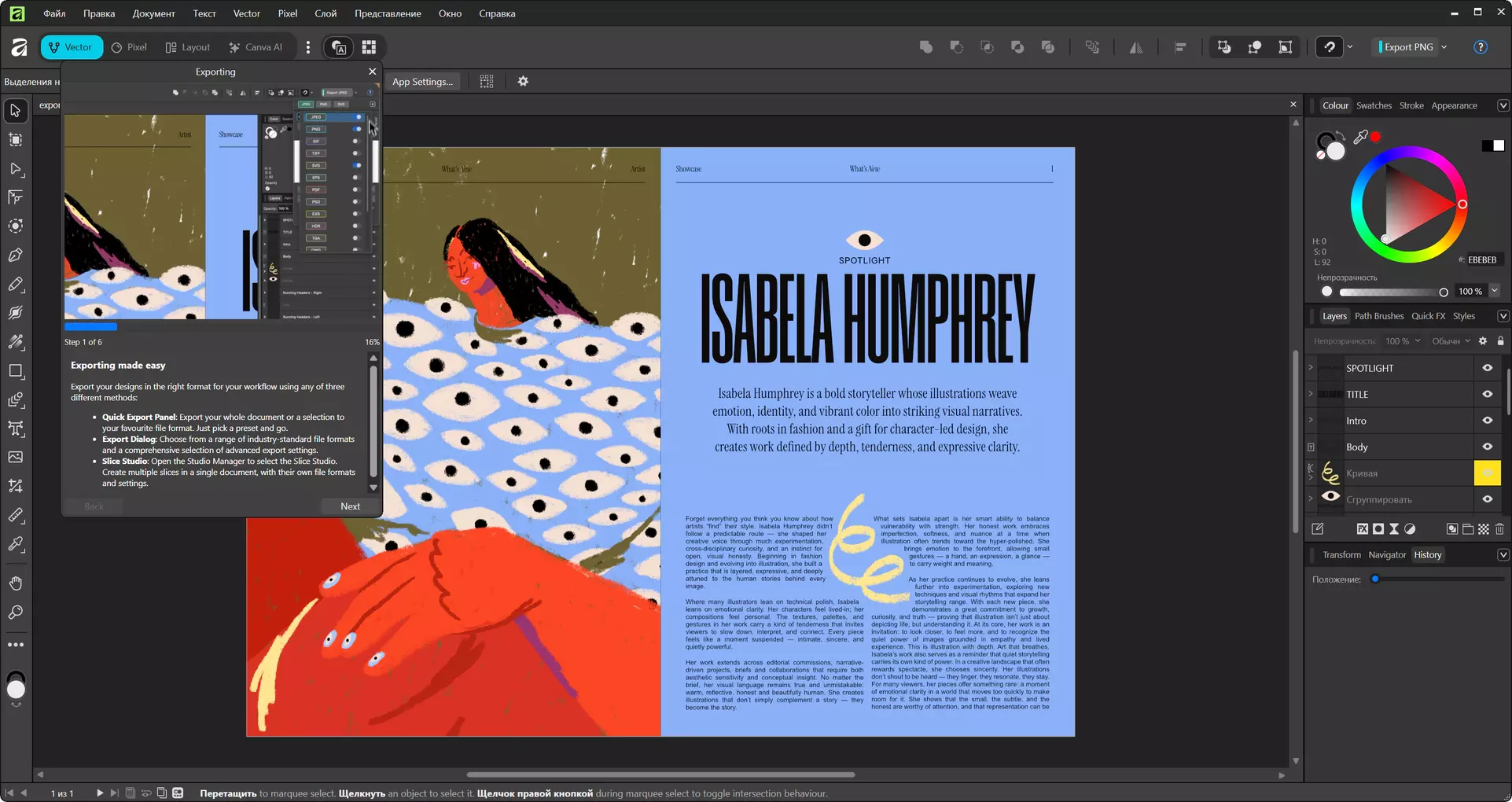Screen dimensions: 1512x802
Task: Show the Кривая layer
Action: click(x=1488, y=473)
